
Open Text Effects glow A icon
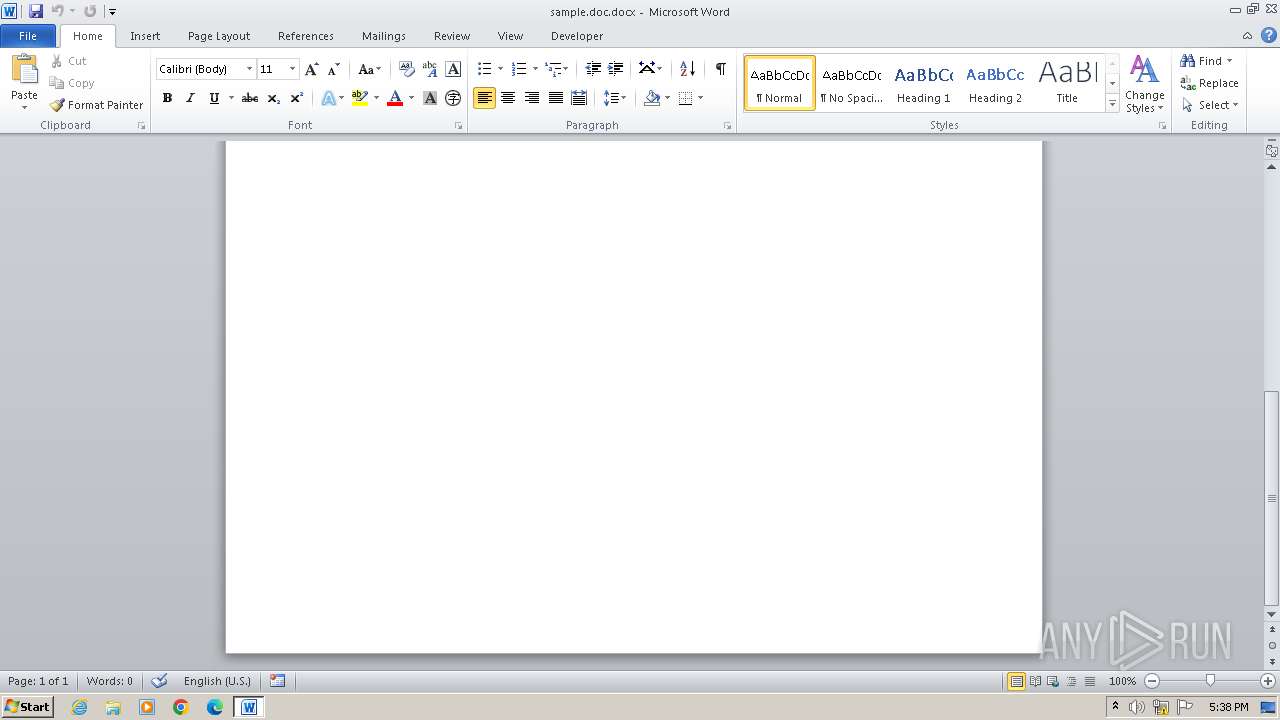point(328,98)
